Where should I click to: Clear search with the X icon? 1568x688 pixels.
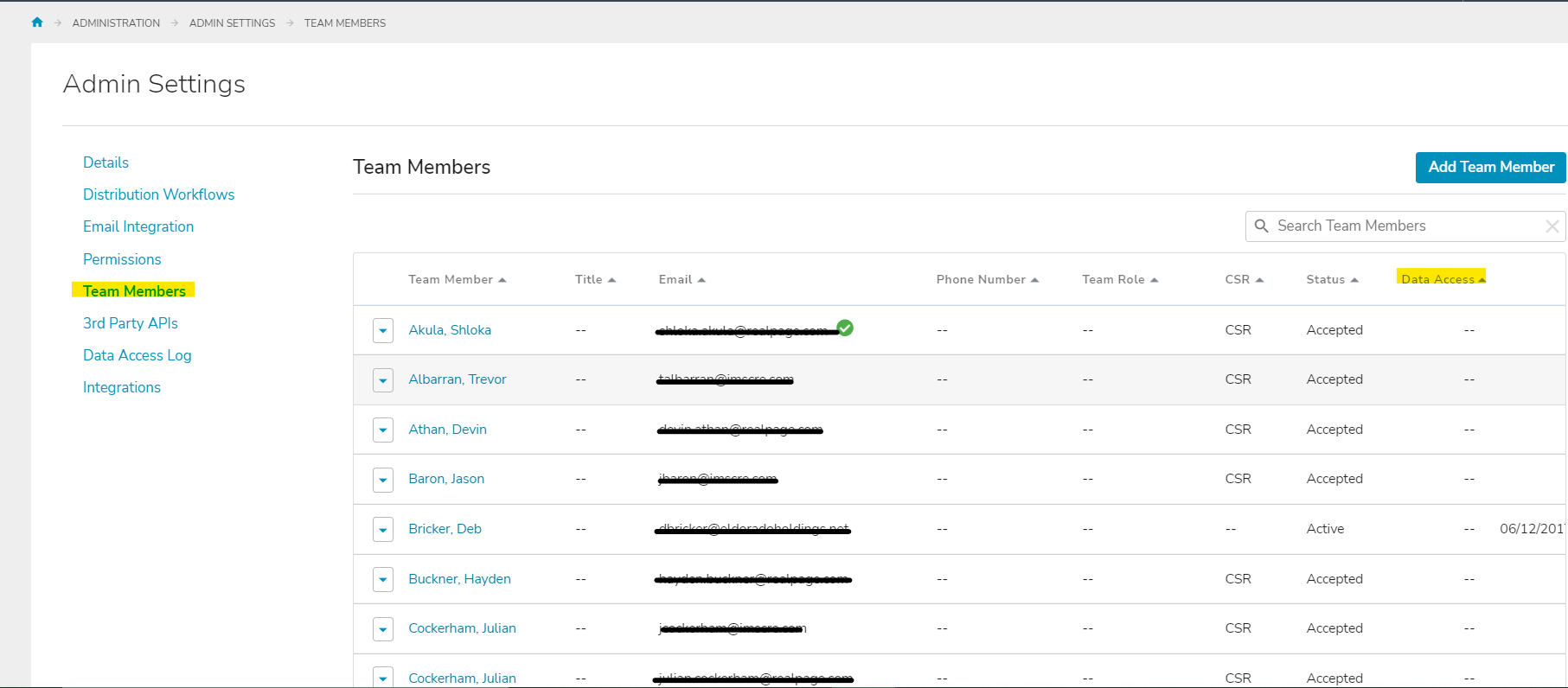1552,226
